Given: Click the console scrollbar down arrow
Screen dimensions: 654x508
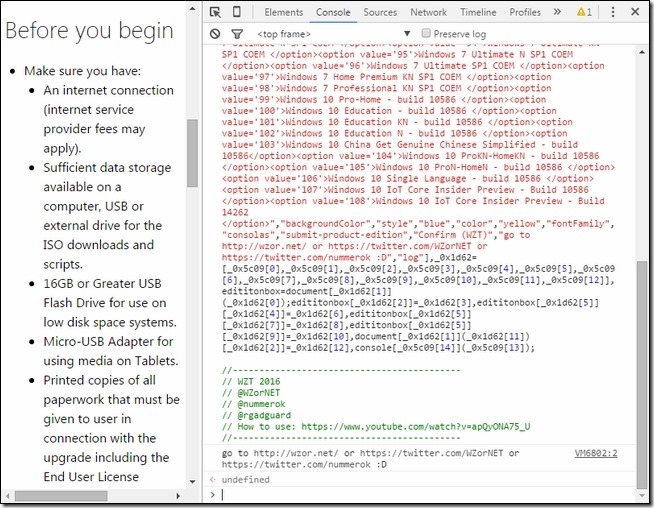Looking at the screenshot, I should point(642,496).
